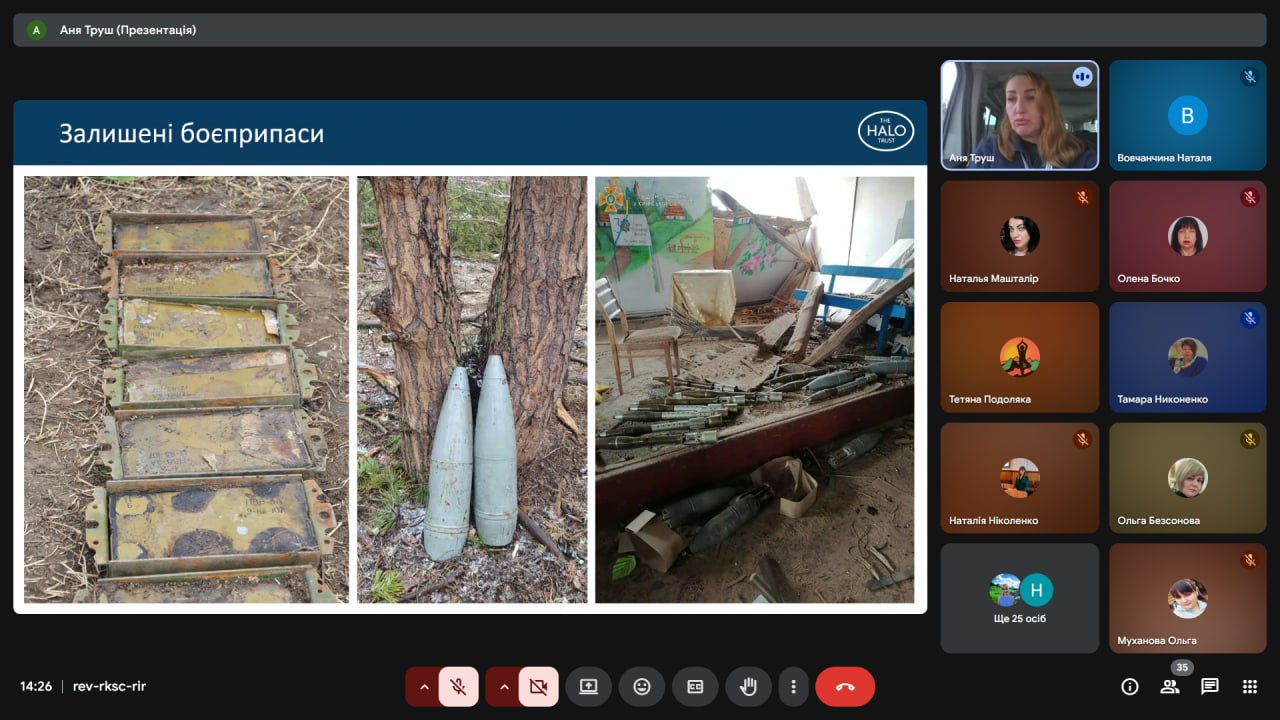This screenshot has height=720, width=1280.
Task: Select Аня Труш video tile
Action: tap(1019, 115)
